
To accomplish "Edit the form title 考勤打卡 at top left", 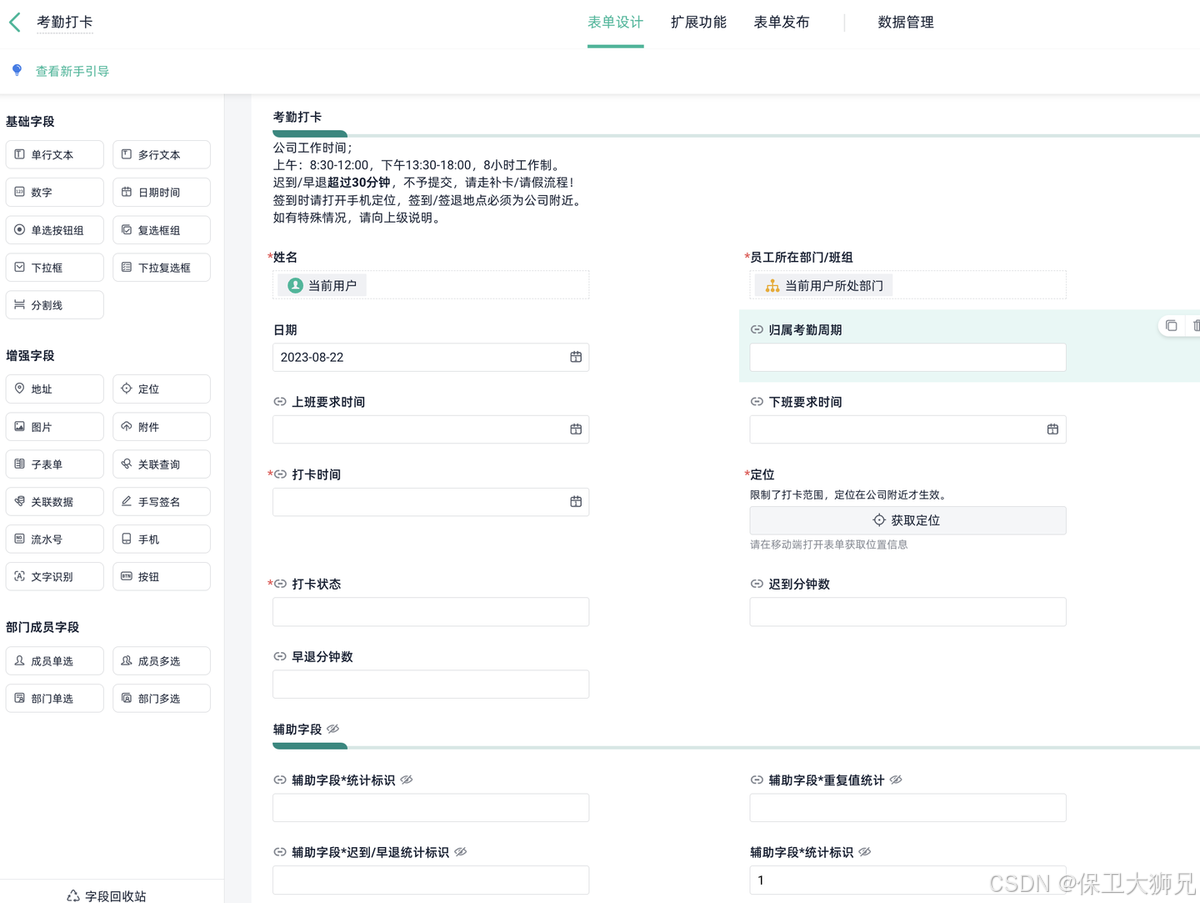I will tap(65, 22).
